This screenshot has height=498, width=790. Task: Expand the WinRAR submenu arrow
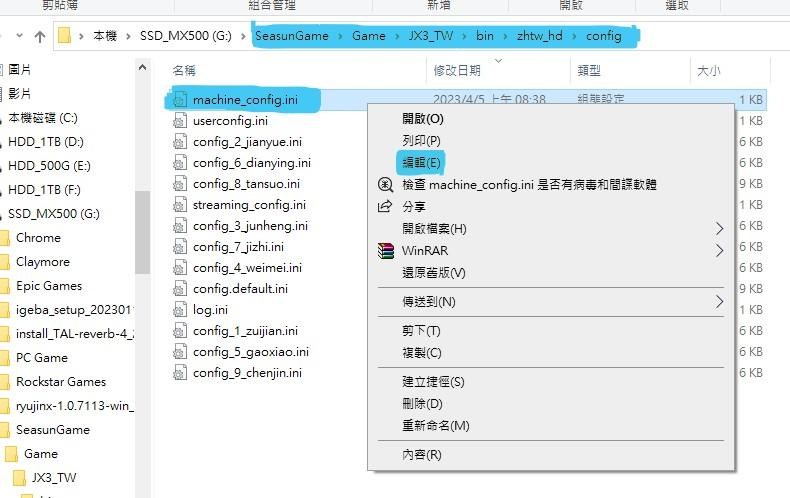719,251
